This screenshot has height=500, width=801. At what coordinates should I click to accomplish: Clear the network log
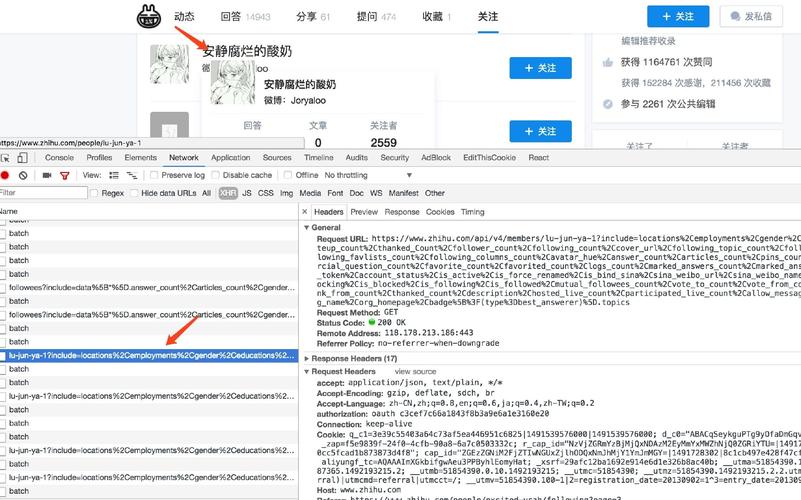click(x=23, y=175)
